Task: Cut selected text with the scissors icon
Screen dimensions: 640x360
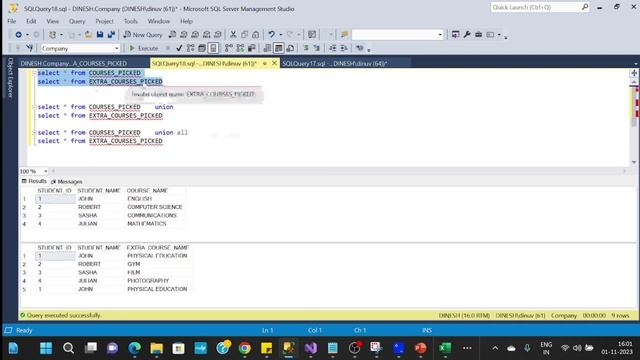Action: [233, 35]
